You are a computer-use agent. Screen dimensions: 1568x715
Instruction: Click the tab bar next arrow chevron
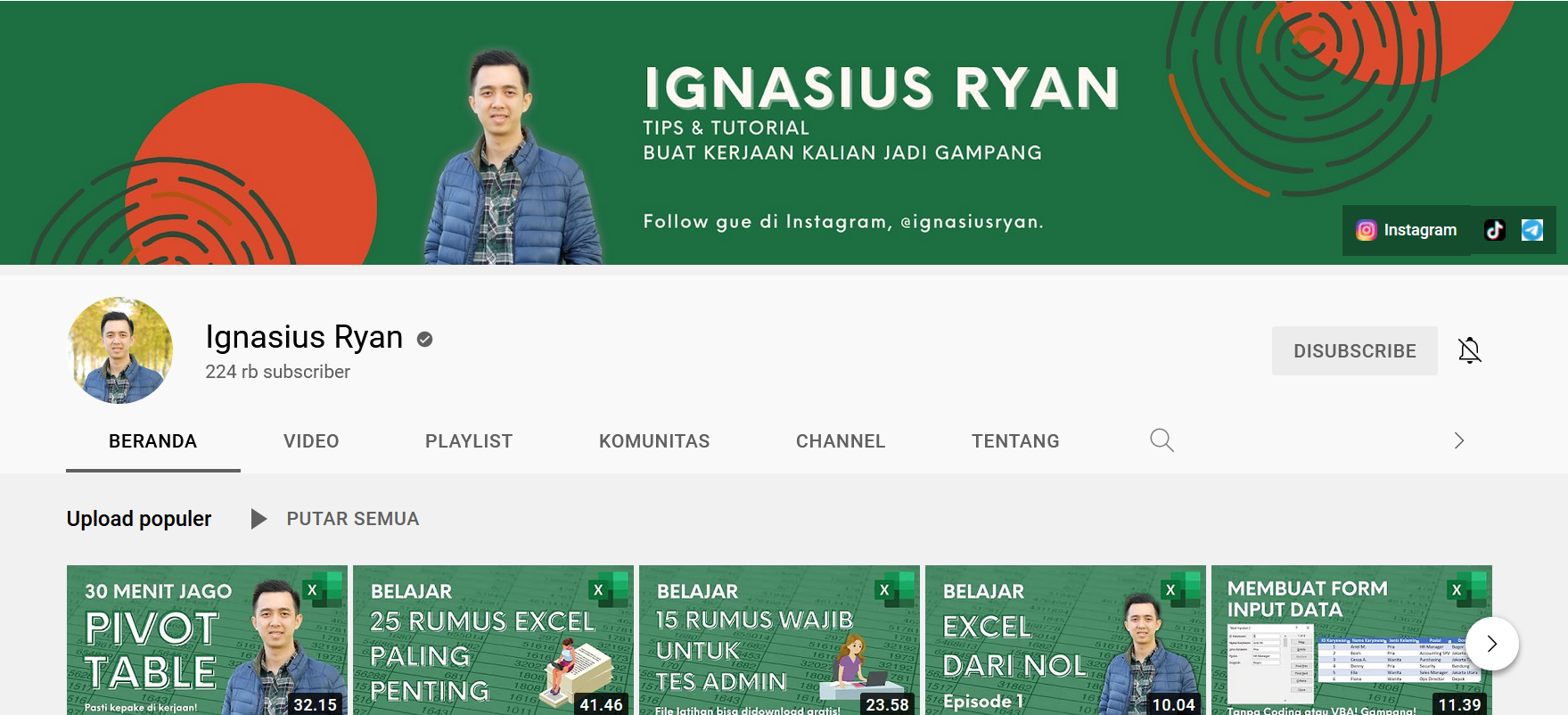pos(1459,440)
